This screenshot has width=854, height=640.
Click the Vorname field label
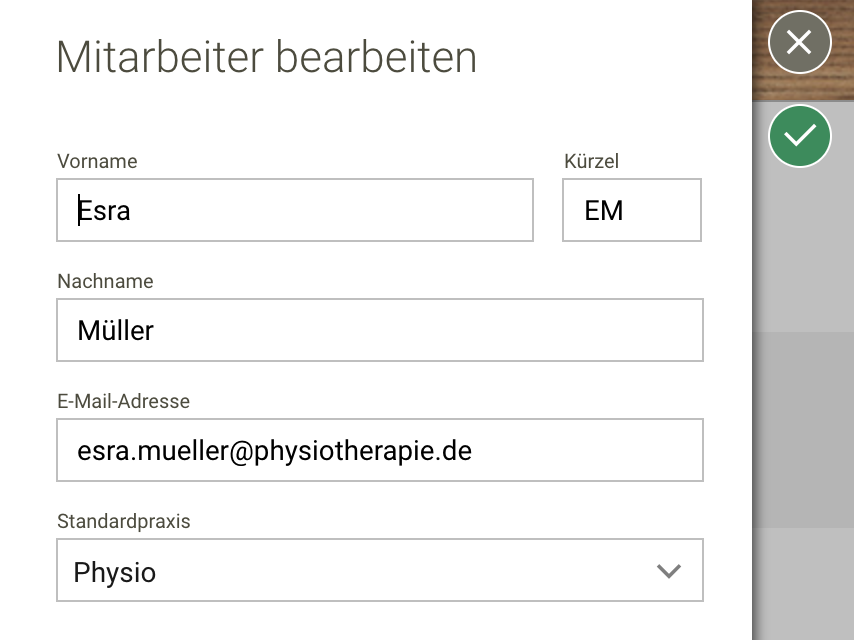point(97,161)
